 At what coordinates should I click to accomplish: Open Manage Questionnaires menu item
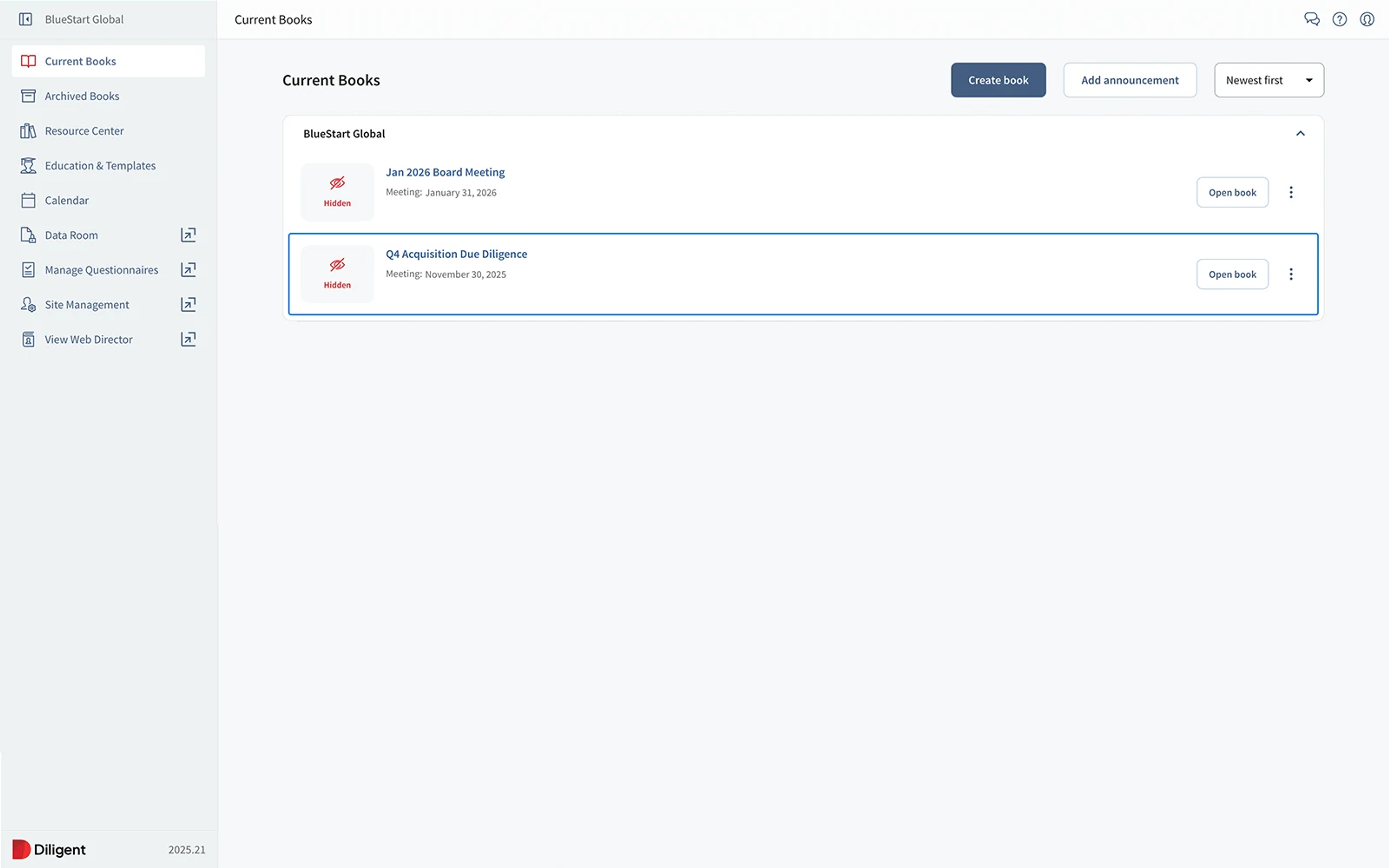(x=109, y=270)
